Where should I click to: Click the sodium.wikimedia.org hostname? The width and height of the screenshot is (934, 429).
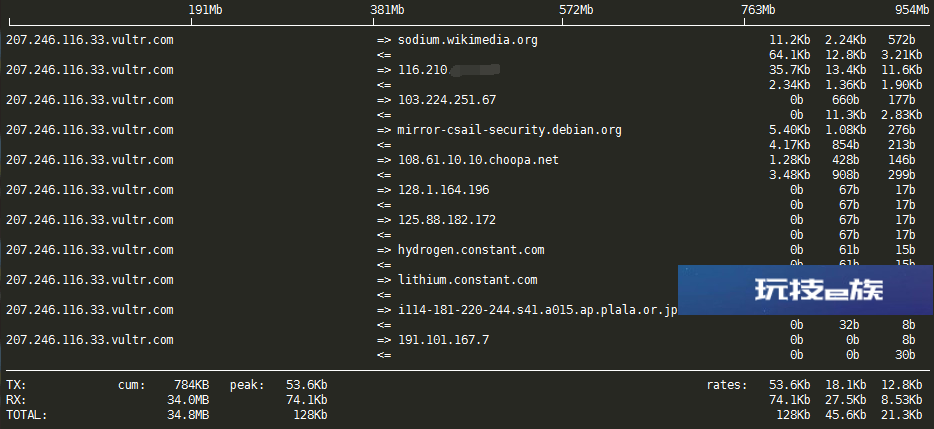[x=468, y=40]
